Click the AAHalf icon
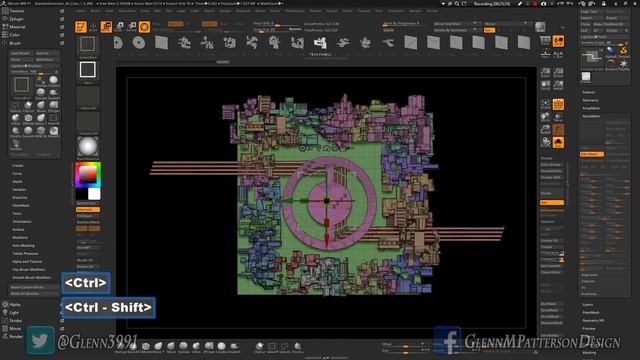The height and width of the screenshot is (360, 640). 558,86
